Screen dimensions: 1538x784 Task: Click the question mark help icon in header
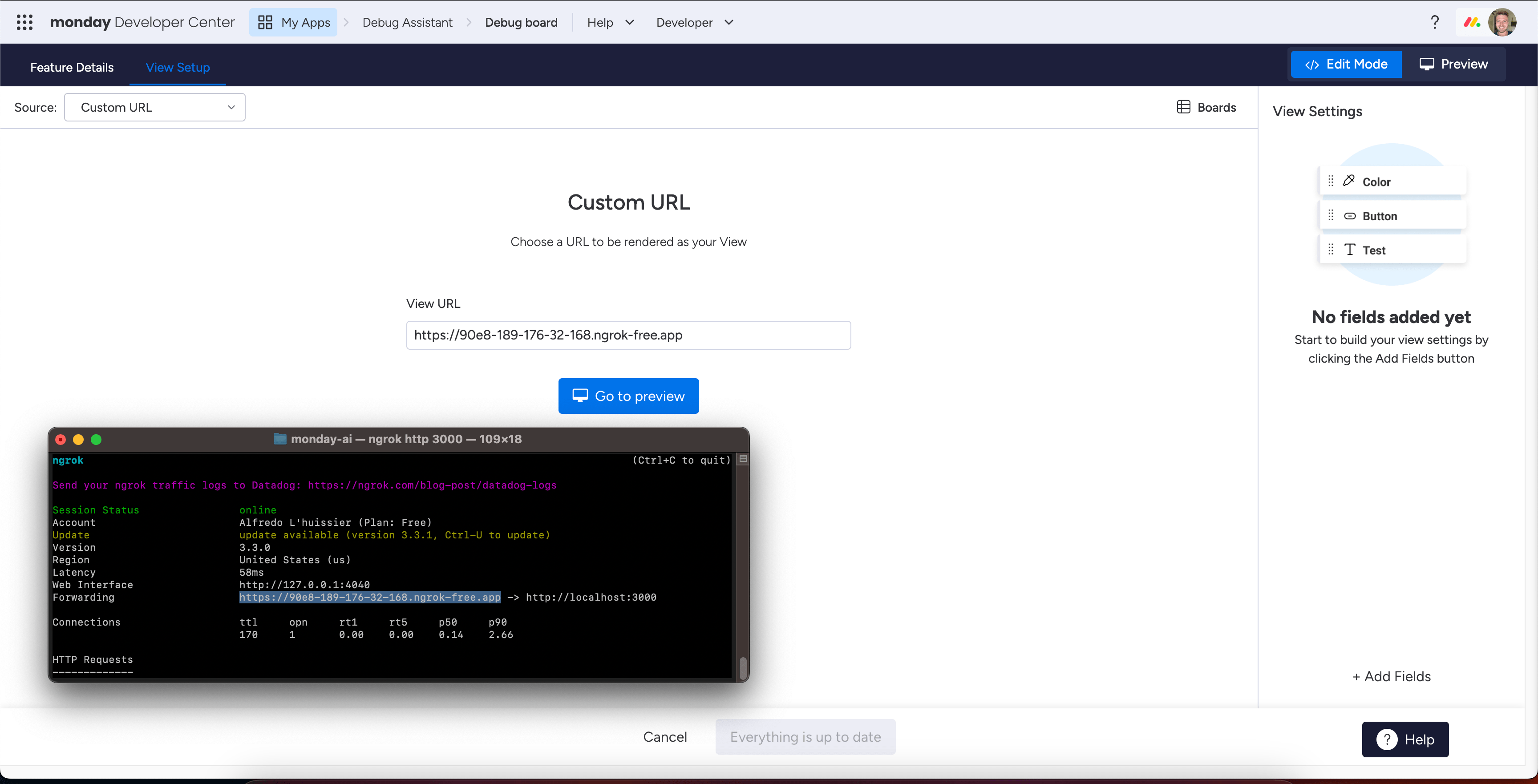click(1435, 22)
